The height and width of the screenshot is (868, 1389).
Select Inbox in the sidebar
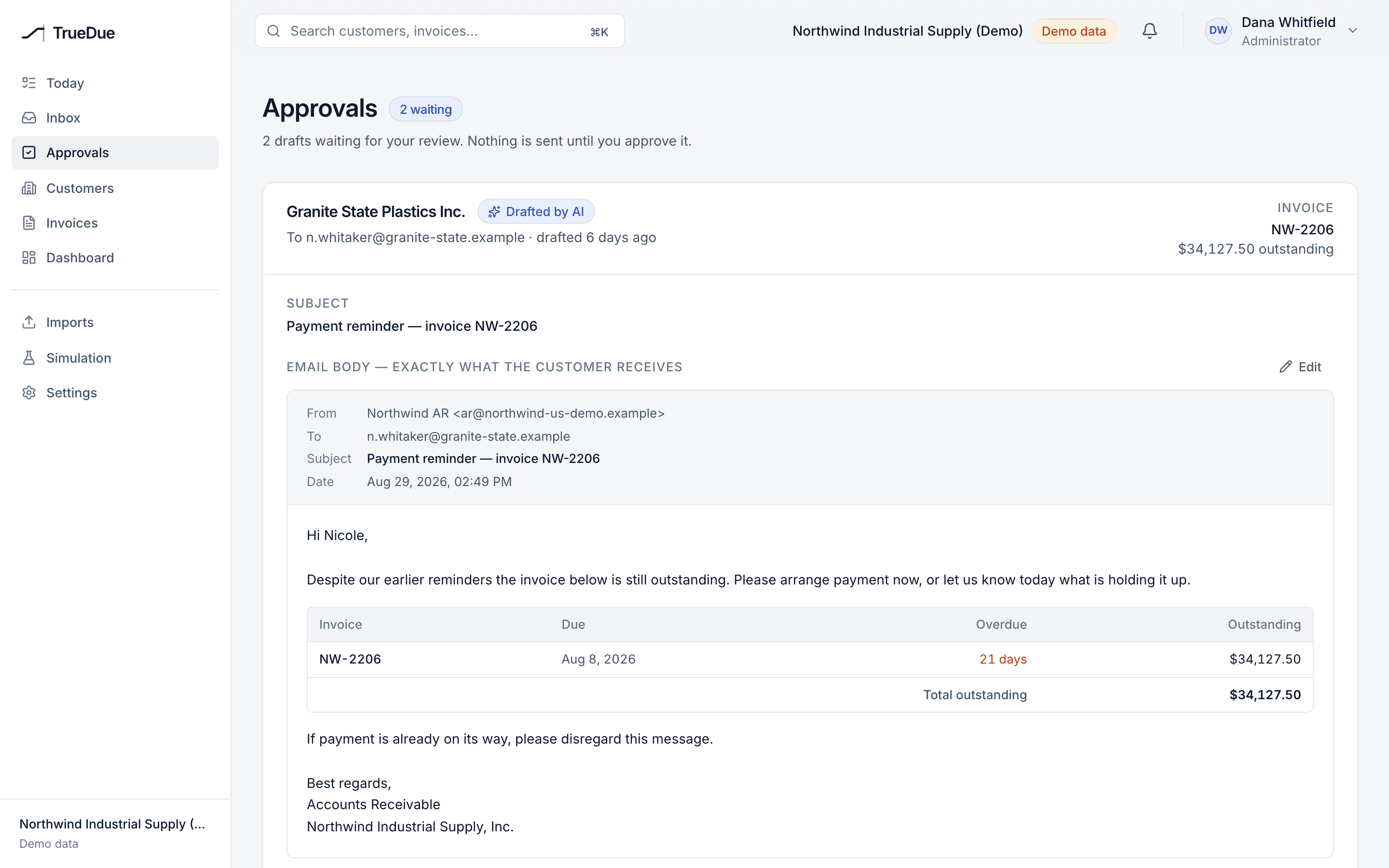[x=115, y=118]
